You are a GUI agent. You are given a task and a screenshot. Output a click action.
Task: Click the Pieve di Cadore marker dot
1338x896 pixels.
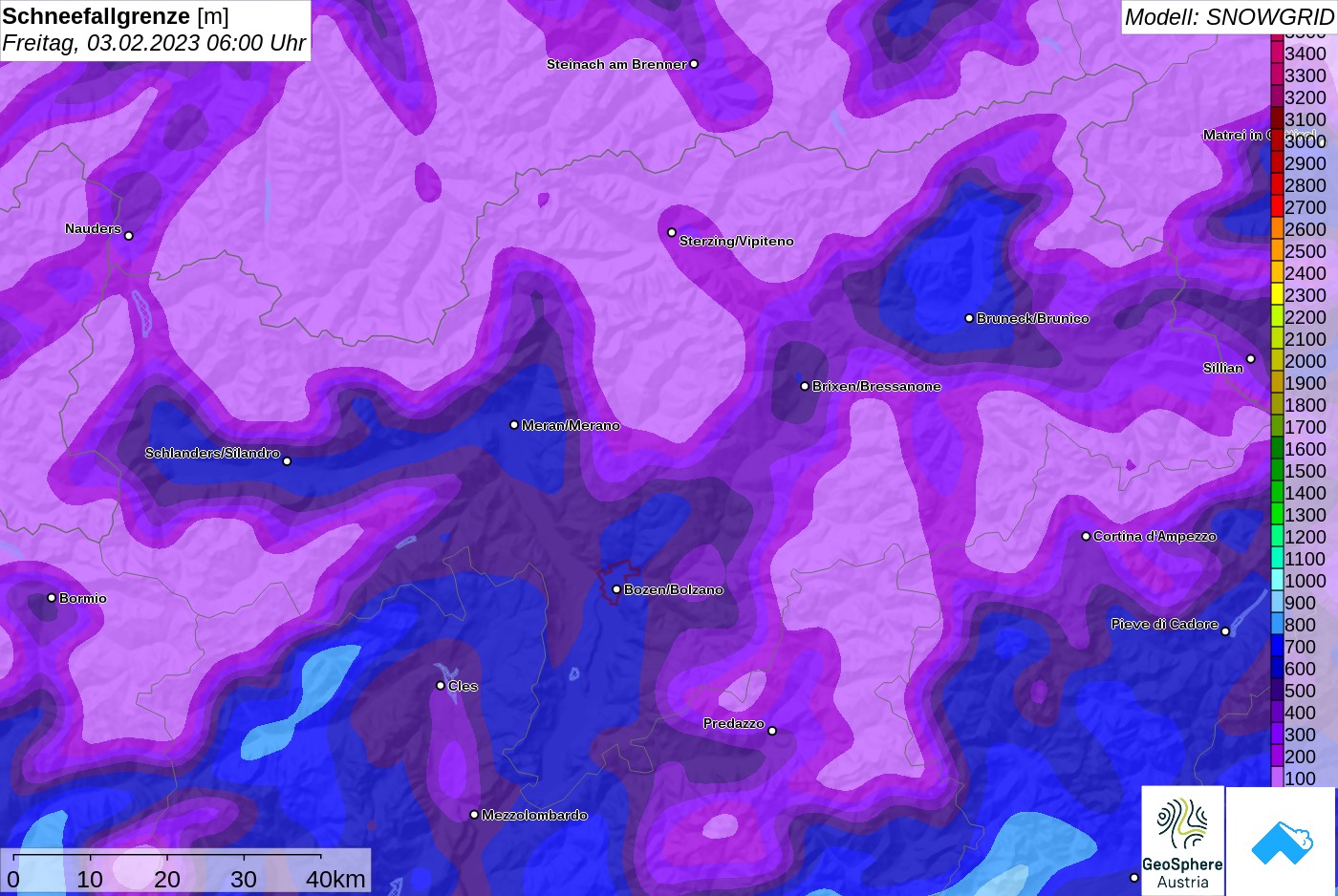[1225, 631]
